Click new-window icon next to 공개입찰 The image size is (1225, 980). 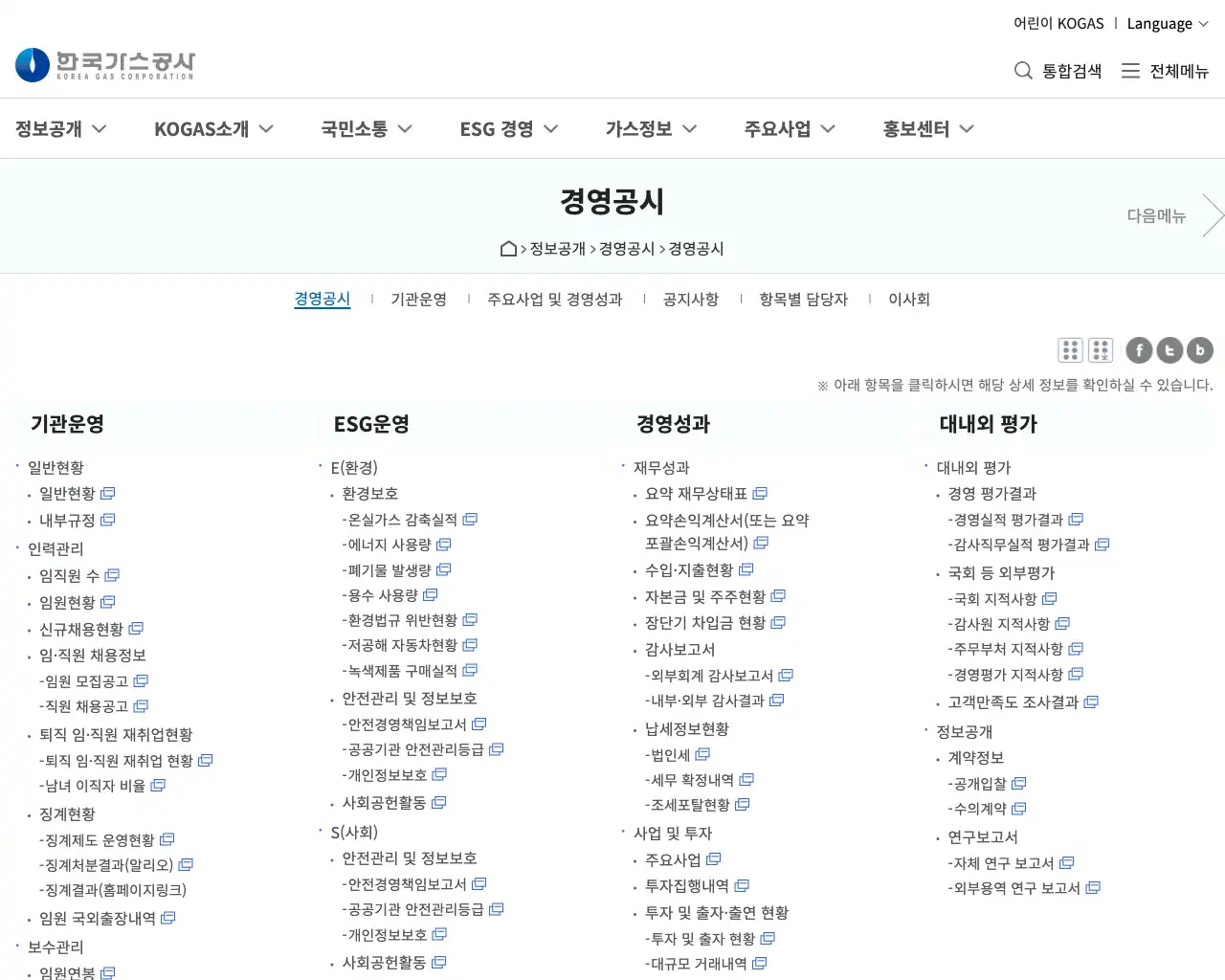point(1018,784)
